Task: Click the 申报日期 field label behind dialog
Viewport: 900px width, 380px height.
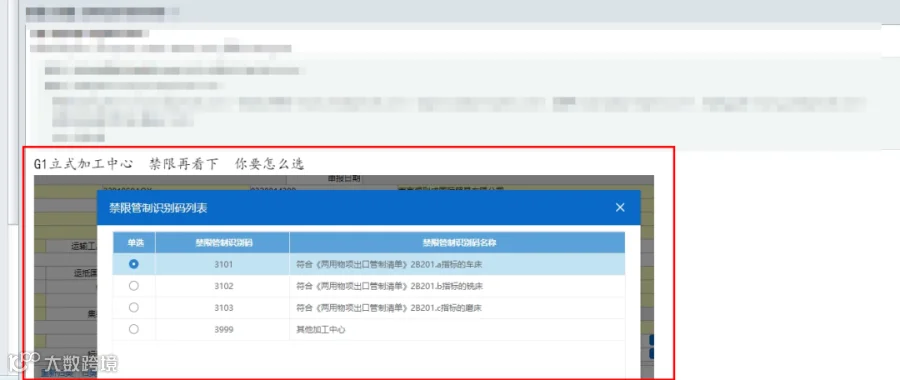Action: pos(345,179)
